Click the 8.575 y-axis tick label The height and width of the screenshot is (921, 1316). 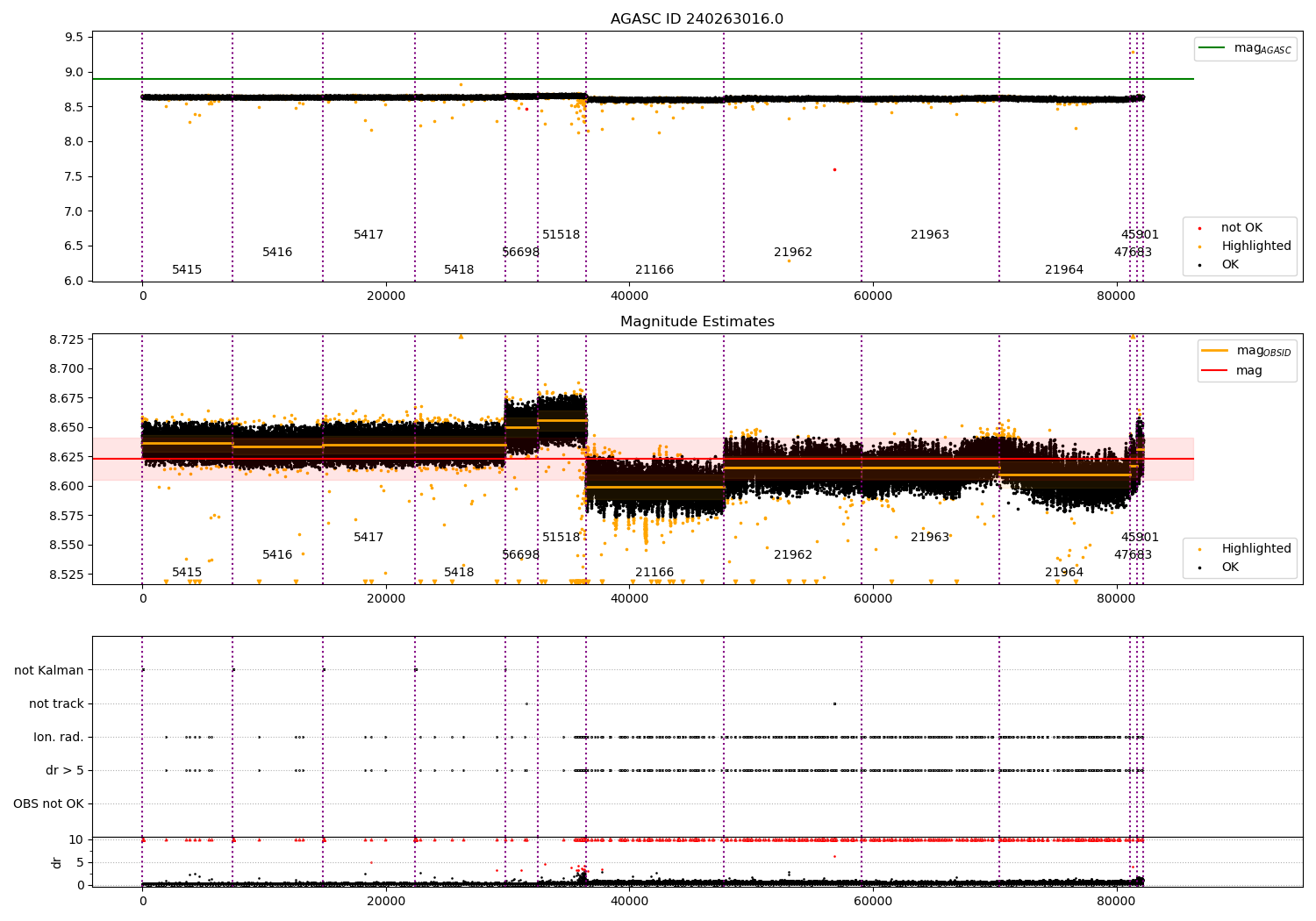pyautogui.click(x=68, y=516)
